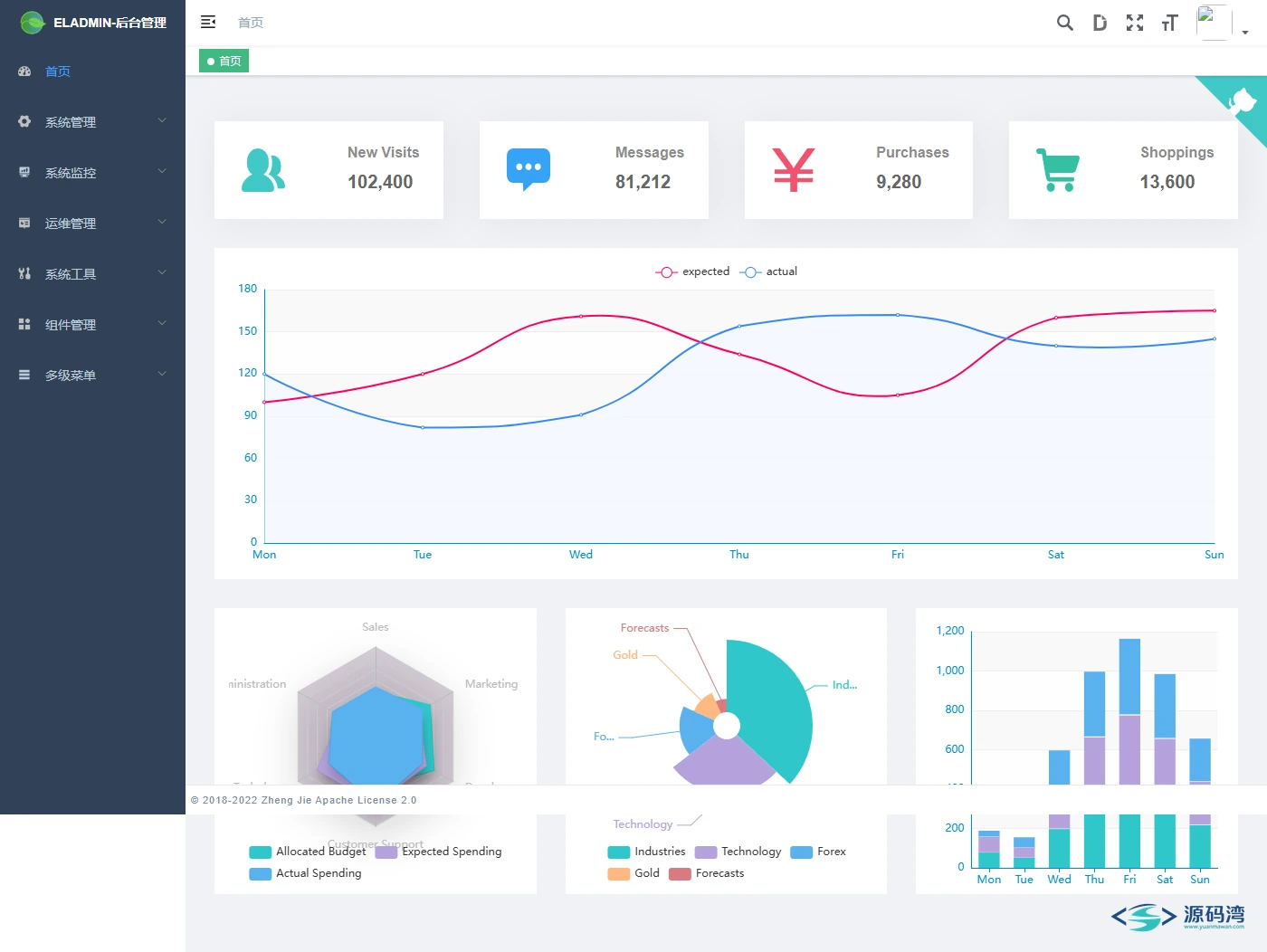The height and width of the screenshot is (952, 1267).
Task: Open the user avatar dropdown caret
Action: tap(1245, 33)
